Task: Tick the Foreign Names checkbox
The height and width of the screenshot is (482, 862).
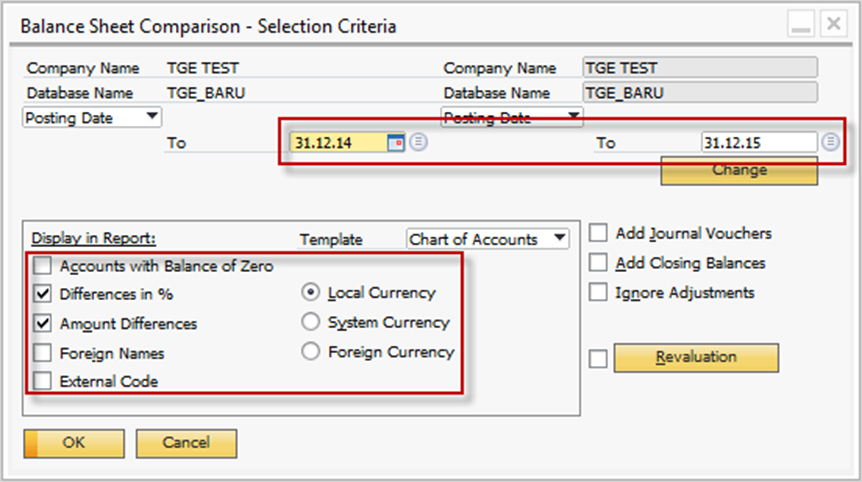Action: click(x=42, y=353)
